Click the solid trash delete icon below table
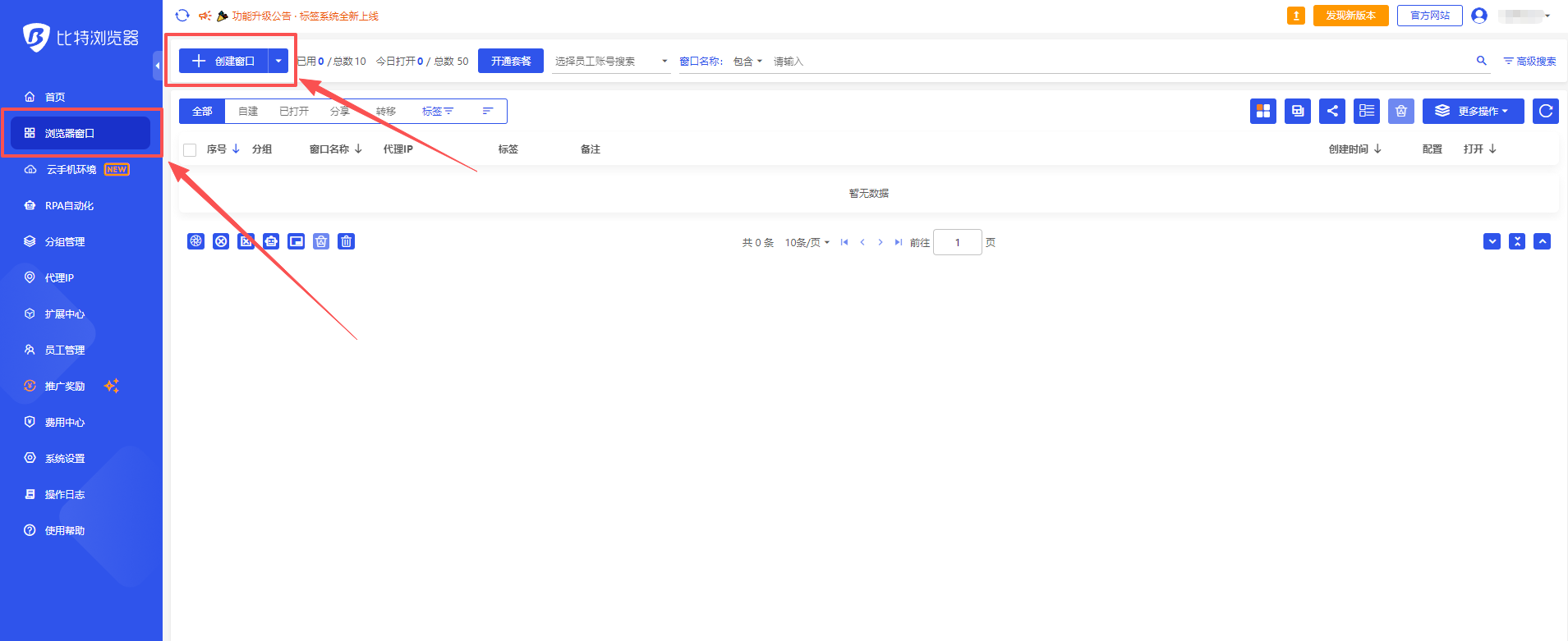 (347, 241)
